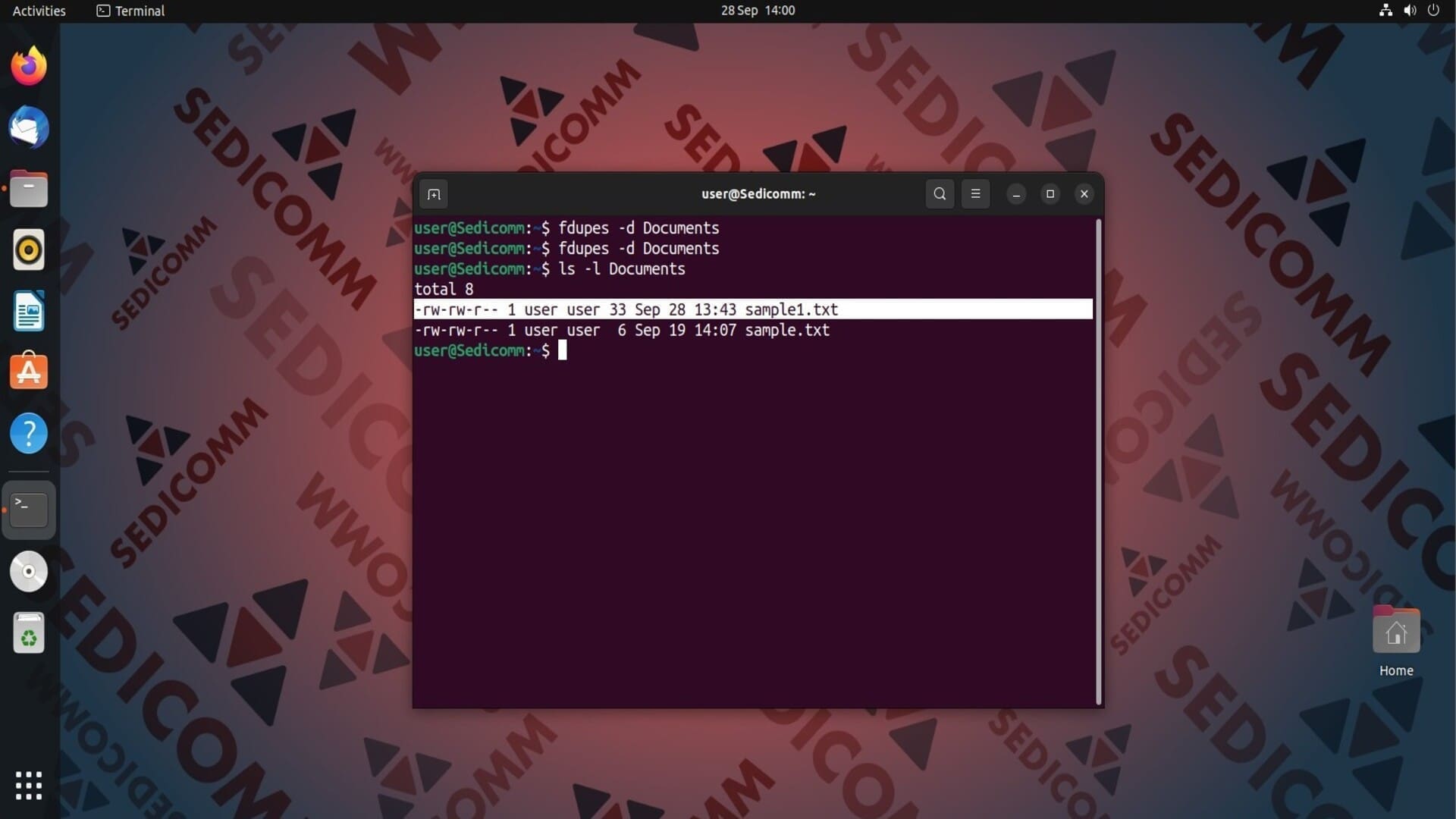1456x819 pixels.
Task: Click the network status icon
Action: [1385, 11]
